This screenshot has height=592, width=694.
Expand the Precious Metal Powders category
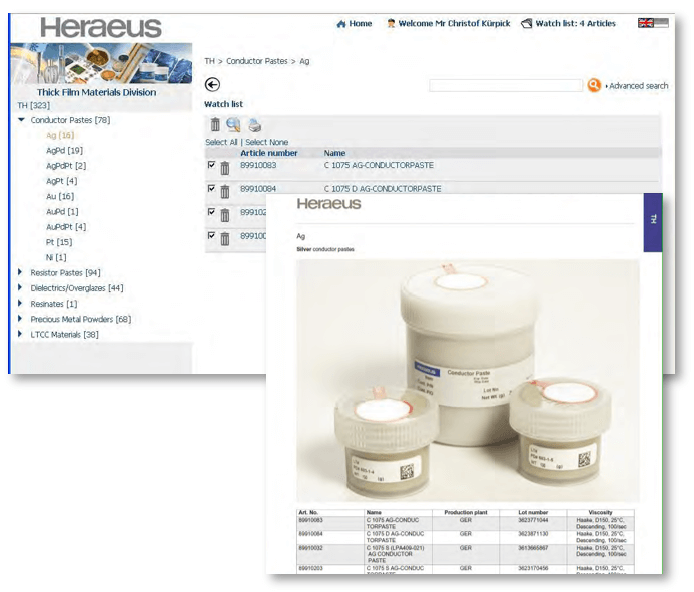tap(19, 319)
